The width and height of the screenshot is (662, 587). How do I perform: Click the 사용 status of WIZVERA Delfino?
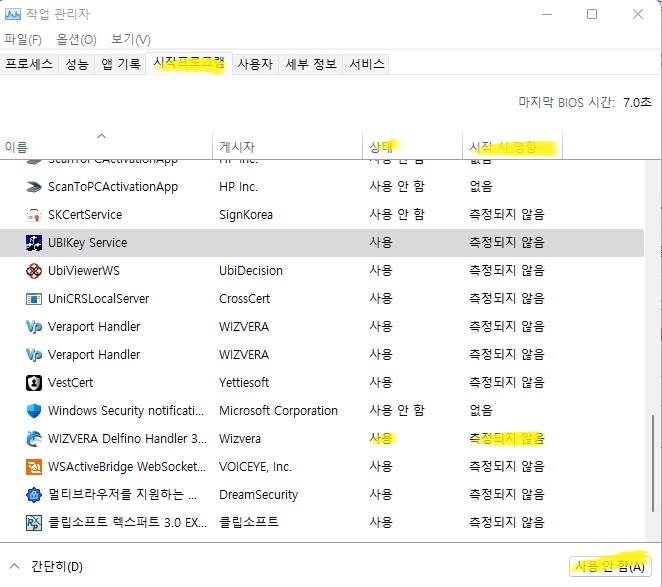[x=381, y=439]
